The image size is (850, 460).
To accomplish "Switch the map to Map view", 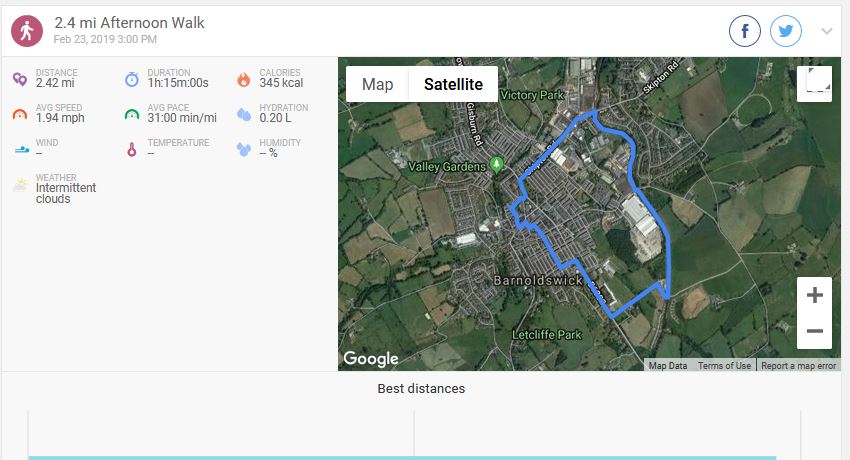I will (x=377, y=84).
